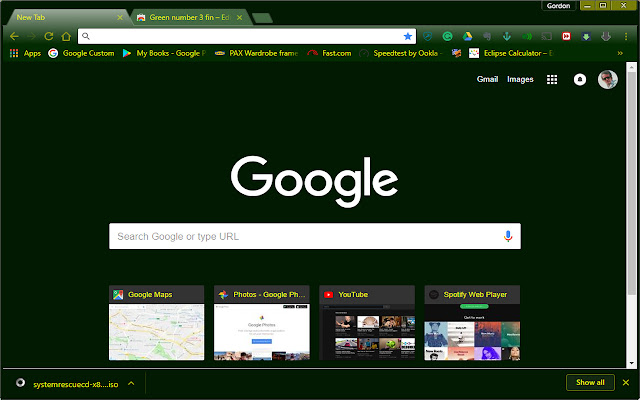Click into the address bar
The image size is (640, 400).
[x=247, y=36]
